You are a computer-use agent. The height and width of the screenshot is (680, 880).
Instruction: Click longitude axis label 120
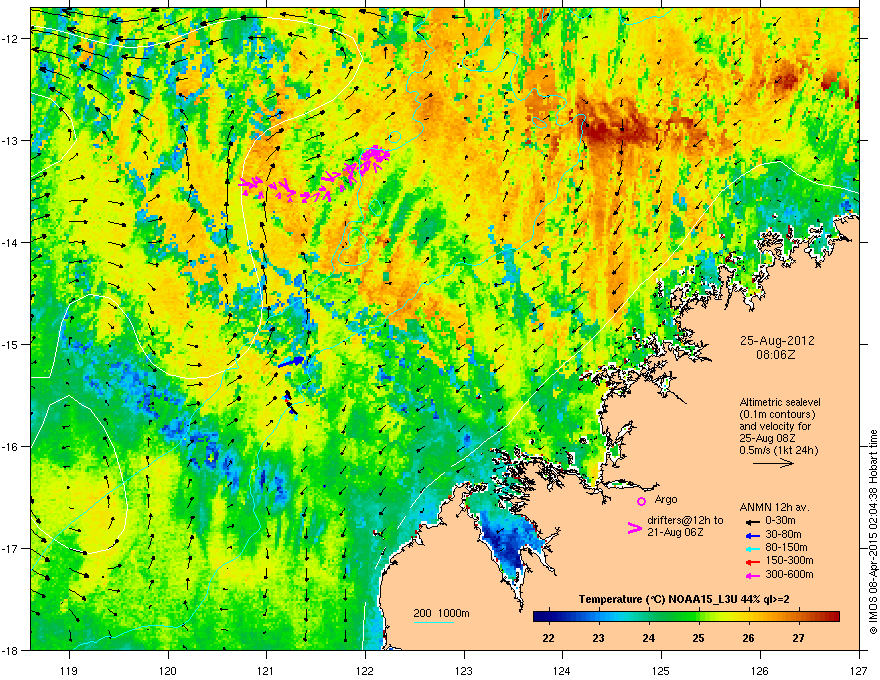click(168, 670)
